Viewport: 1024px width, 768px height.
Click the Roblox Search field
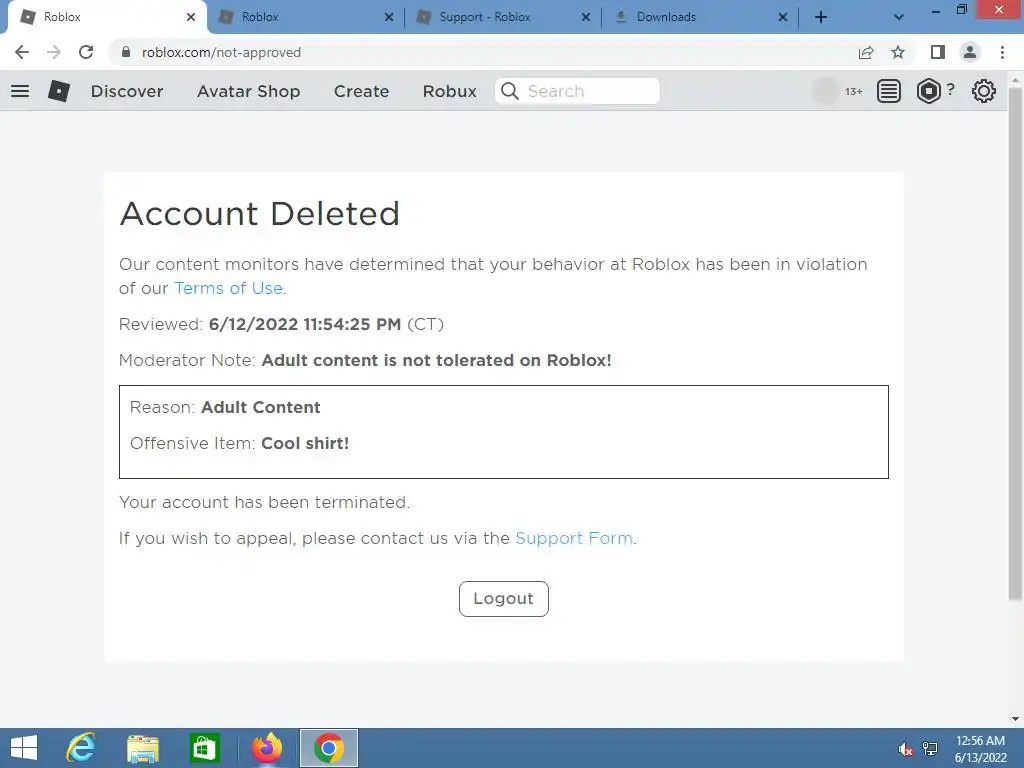pyautogui.click(x=577, y=91)
